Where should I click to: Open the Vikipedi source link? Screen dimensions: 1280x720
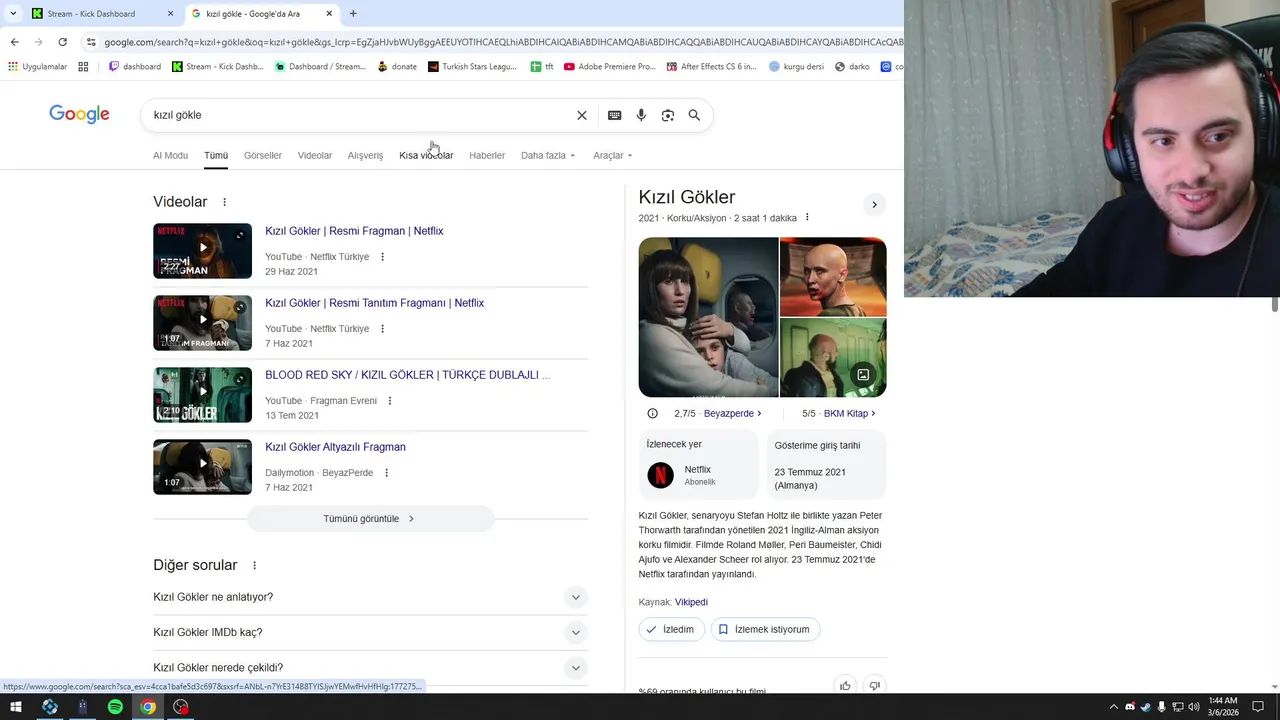tap(691, 602)
